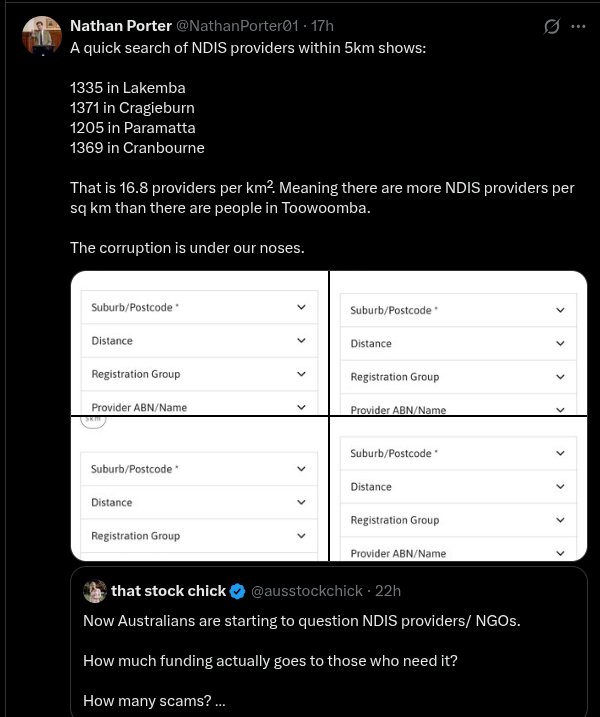This screenshot has width=600, height=717.
Task: Open the @ausstockchick handle
Action: [x=306, y=591]
